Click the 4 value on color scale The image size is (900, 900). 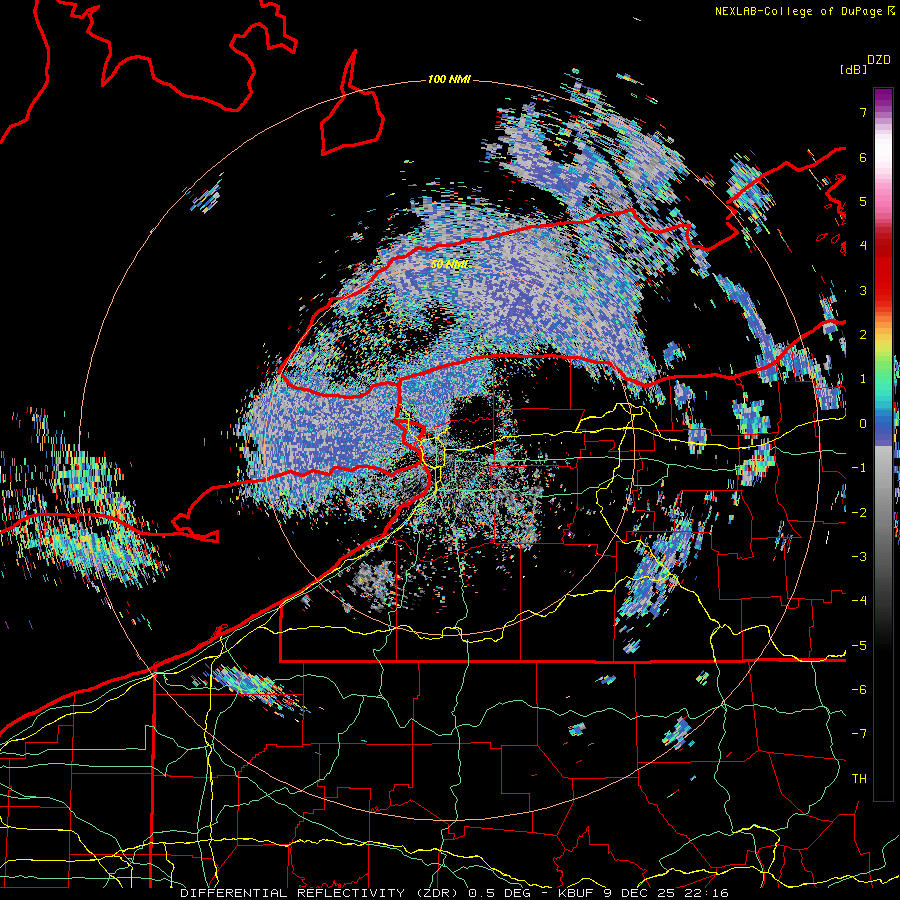click(863, 246)
